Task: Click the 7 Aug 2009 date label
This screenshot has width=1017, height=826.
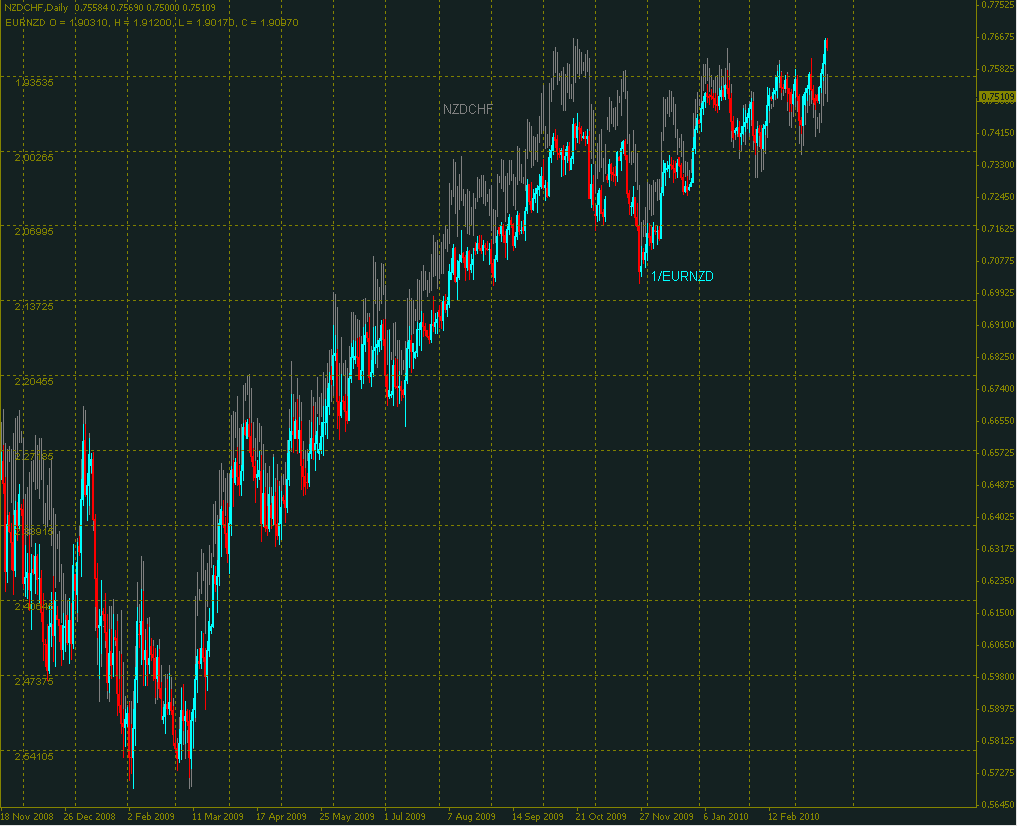Action: pos(472,817)
